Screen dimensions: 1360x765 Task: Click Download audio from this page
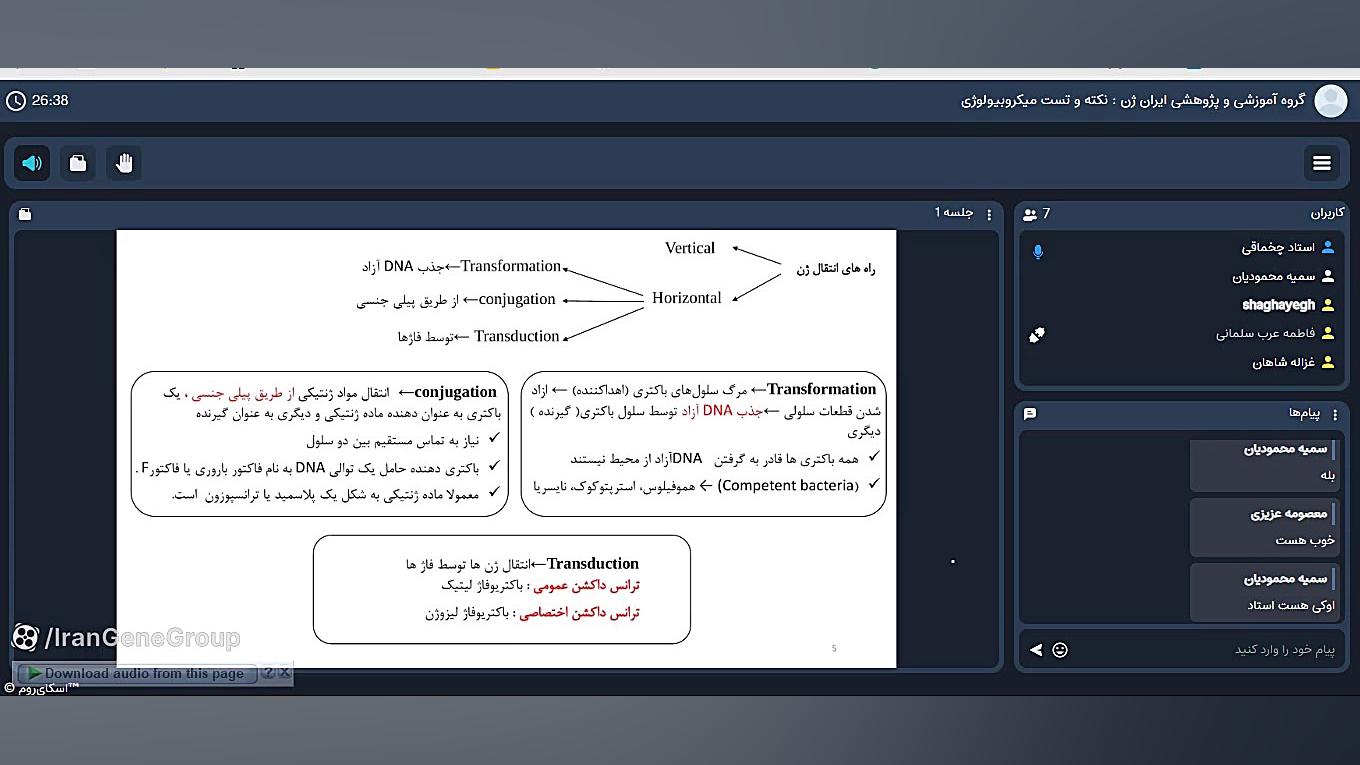click(x=136, y=673)
